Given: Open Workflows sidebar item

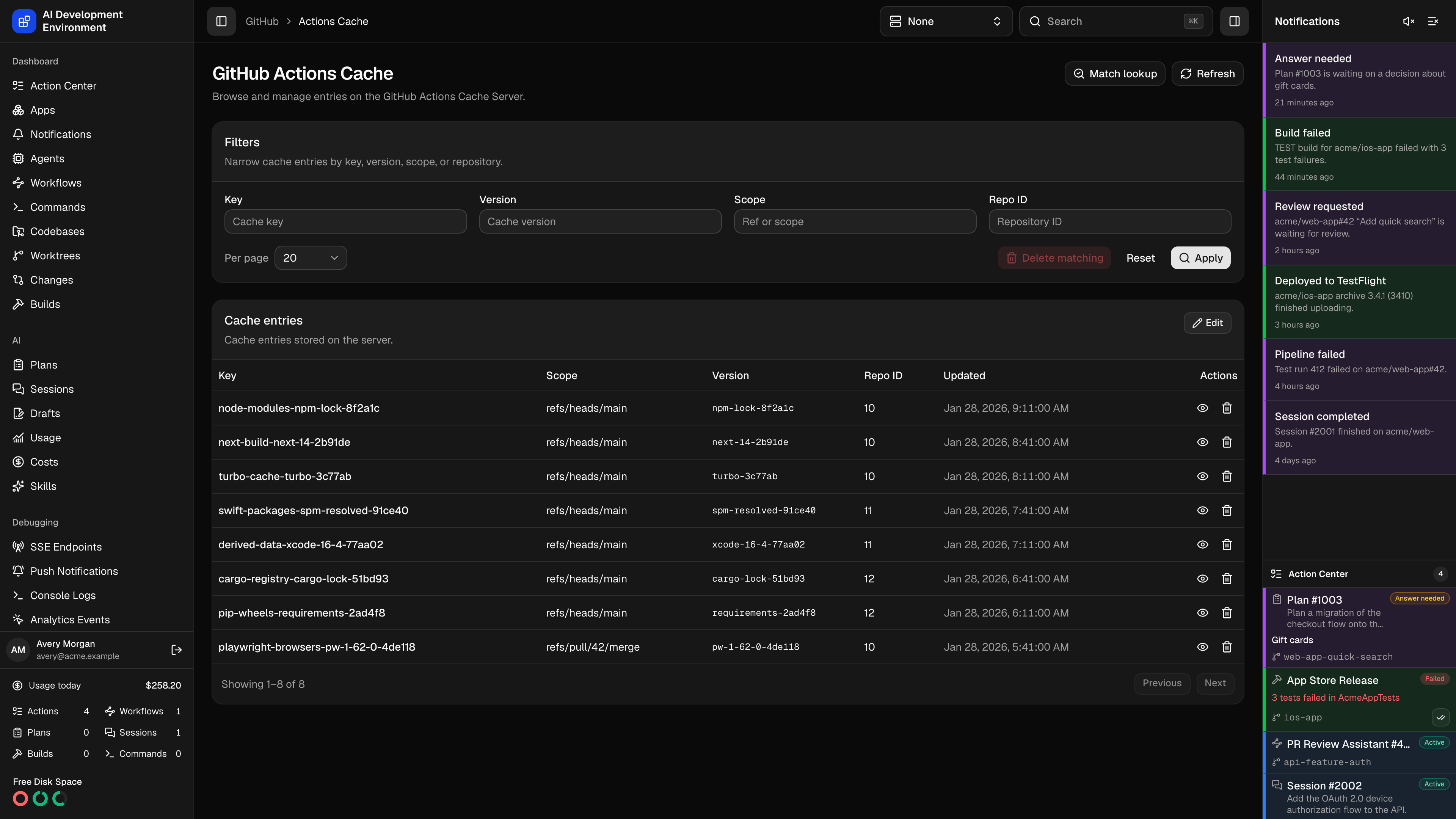Looking at the screenshot, I should tap(97, 183).
